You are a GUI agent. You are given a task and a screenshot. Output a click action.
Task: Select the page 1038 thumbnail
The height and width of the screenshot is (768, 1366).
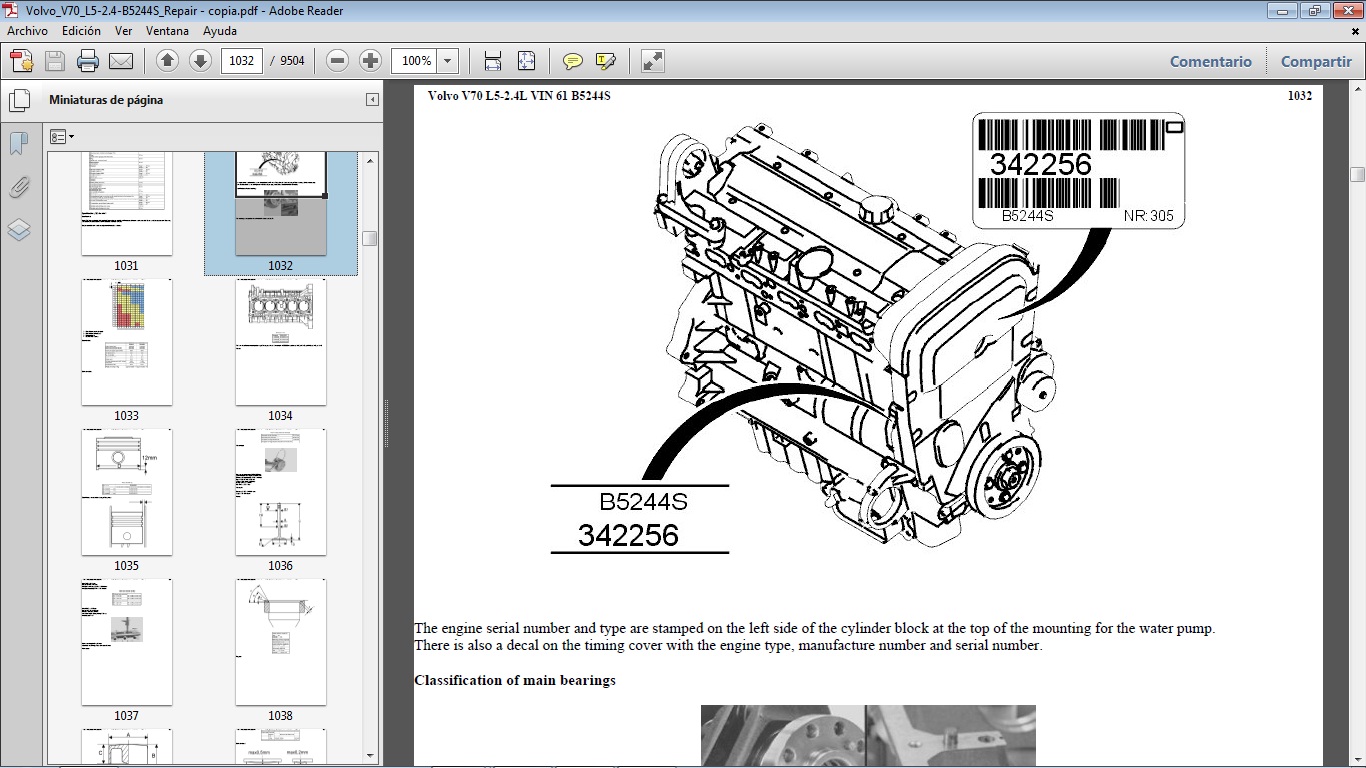[x=281, y=642]
